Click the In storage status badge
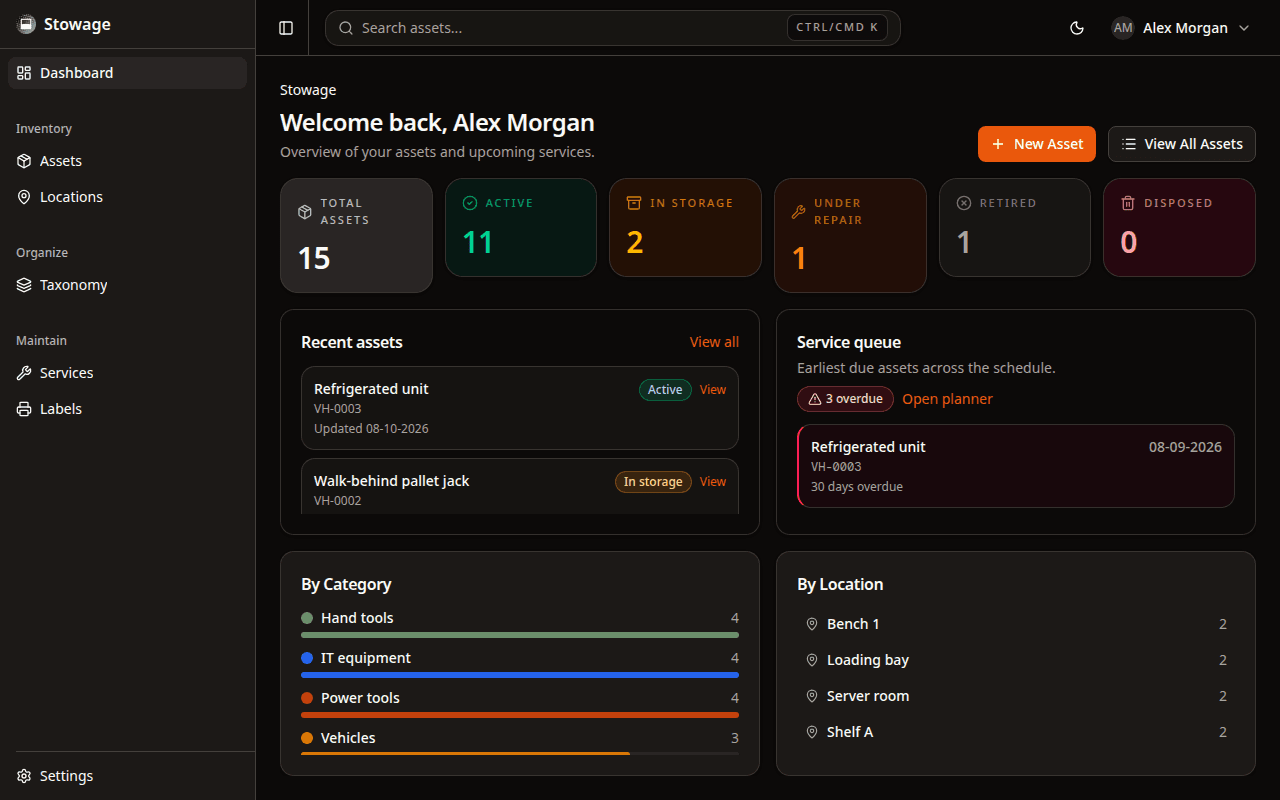The height and width of the screenshot is (800, 1280). tap(653, 482)
